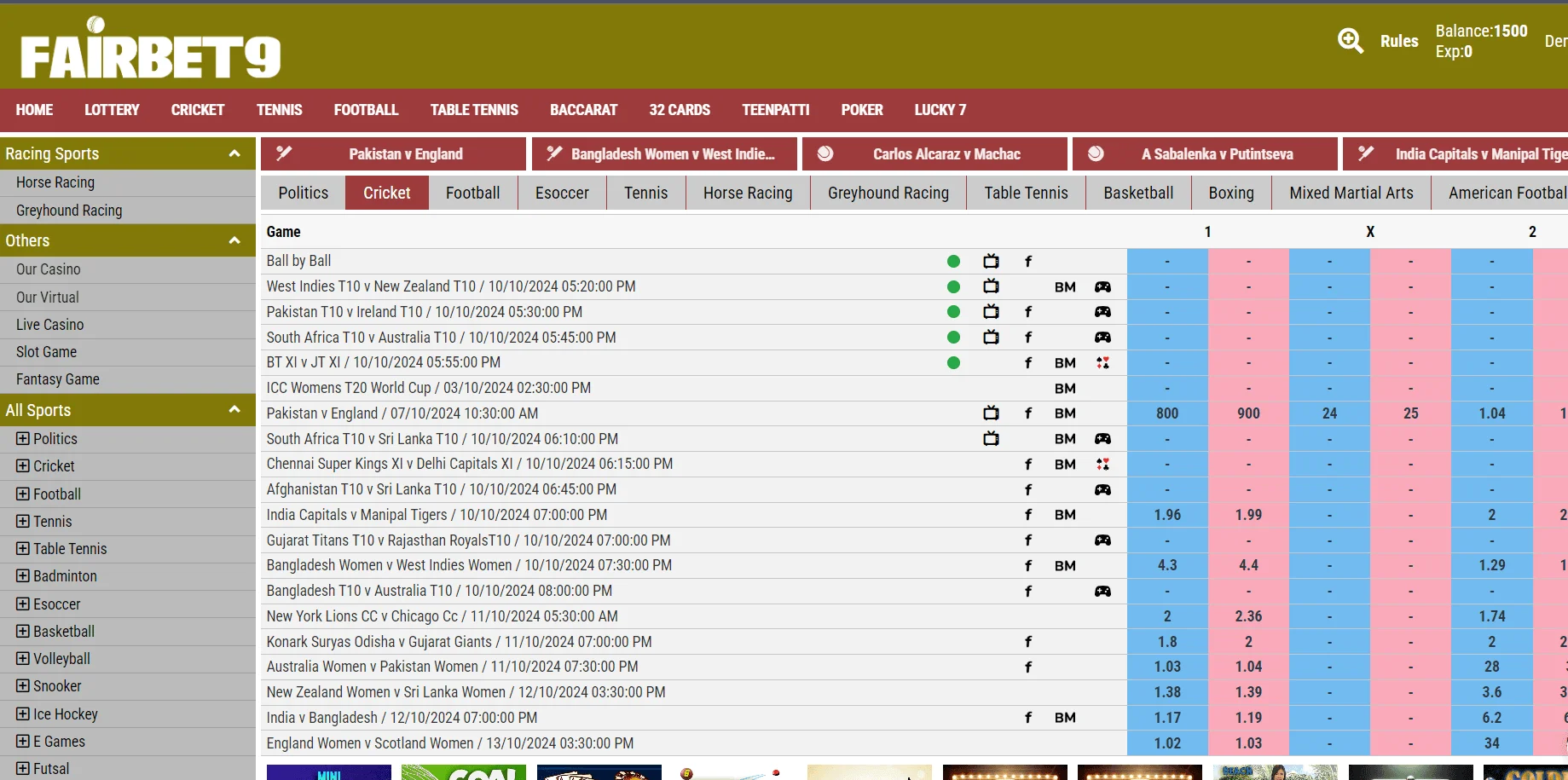Switch to the Greyhound Racing tab
Screen dimensions: 1568x780
click(x=888, y=193)
